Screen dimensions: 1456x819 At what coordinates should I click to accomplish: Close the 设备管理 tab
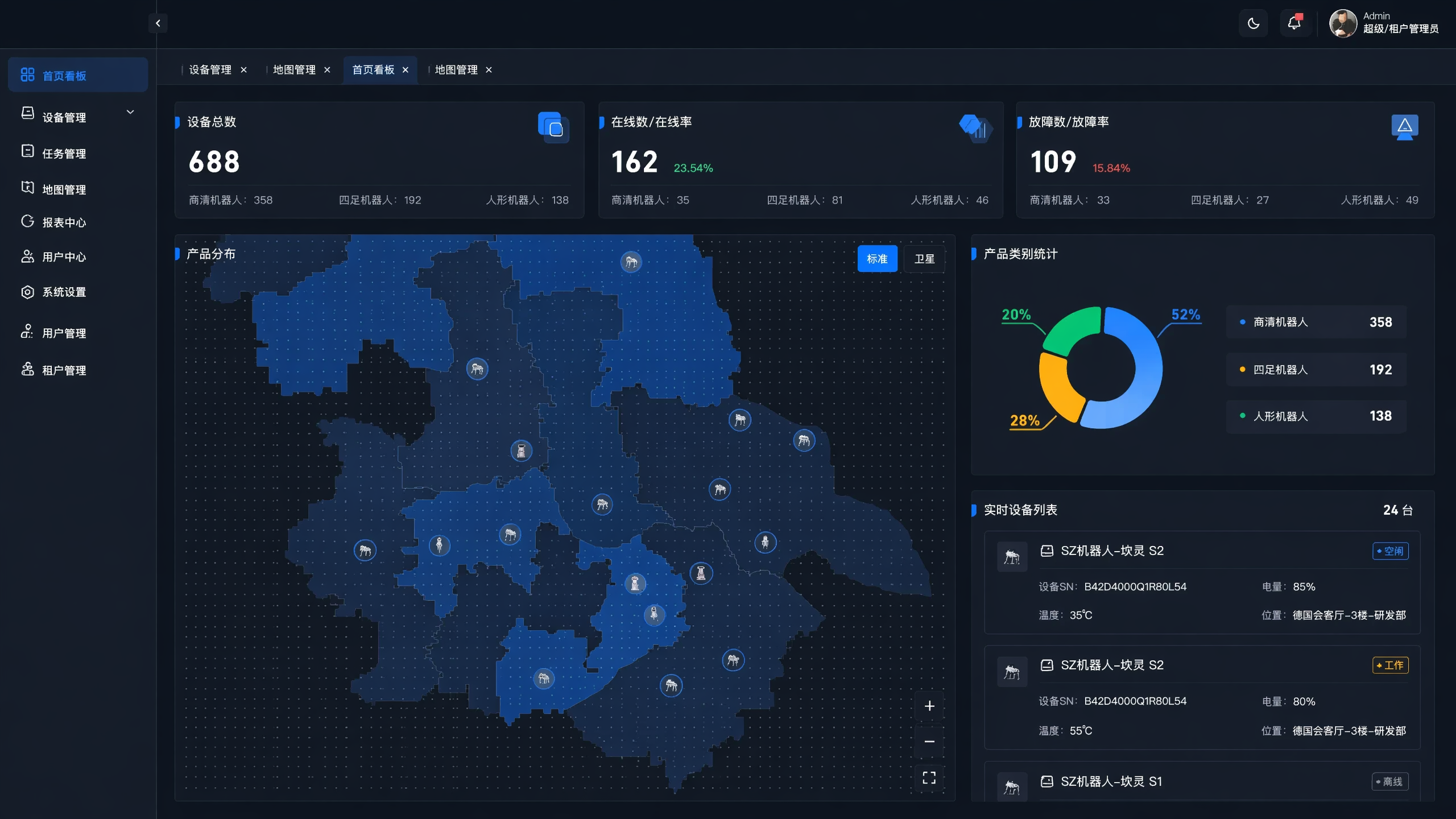pyautogui.click(x=244, y=69)
